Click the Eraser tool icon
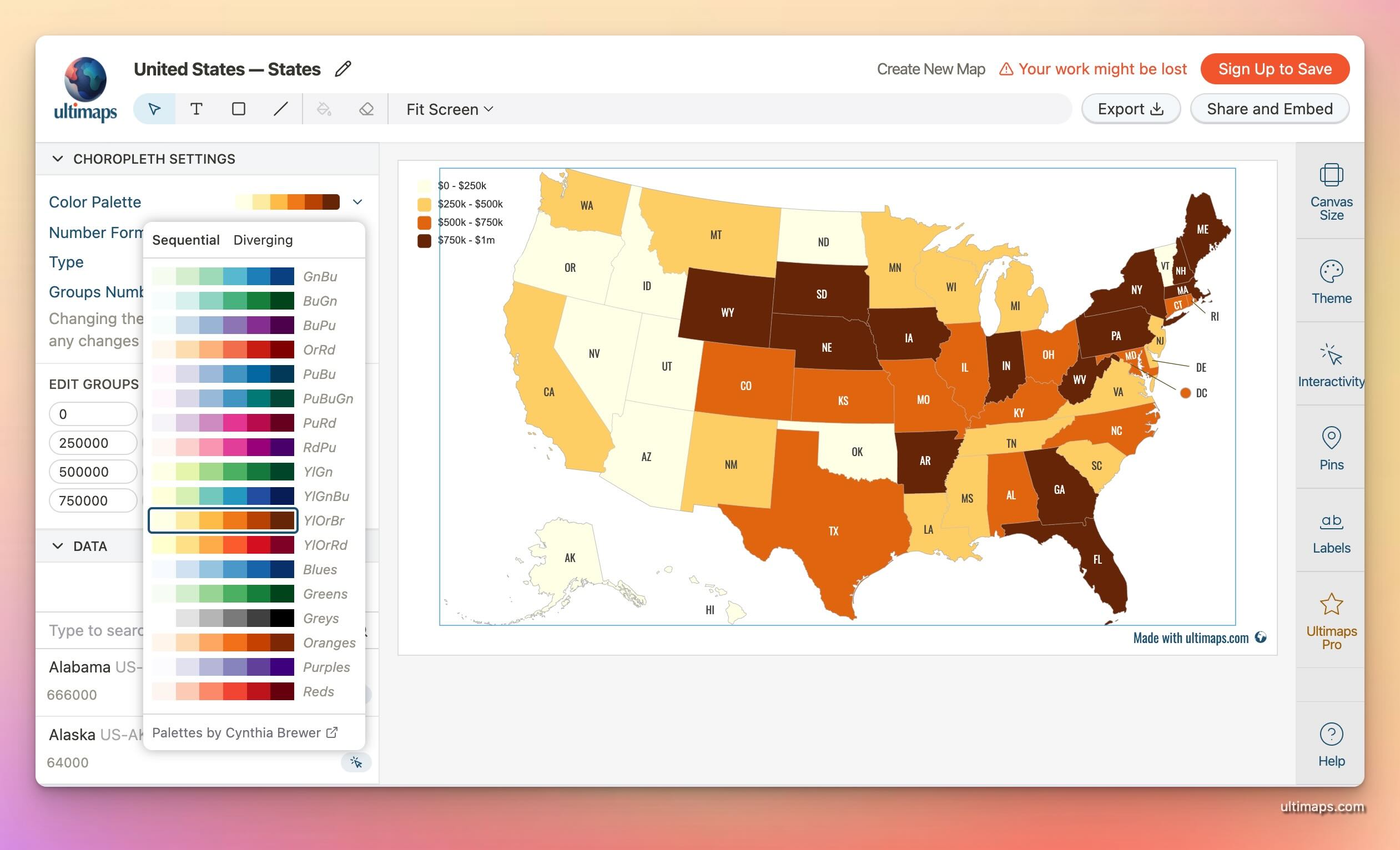The image size is (1400, 850). tap(366, 109)
